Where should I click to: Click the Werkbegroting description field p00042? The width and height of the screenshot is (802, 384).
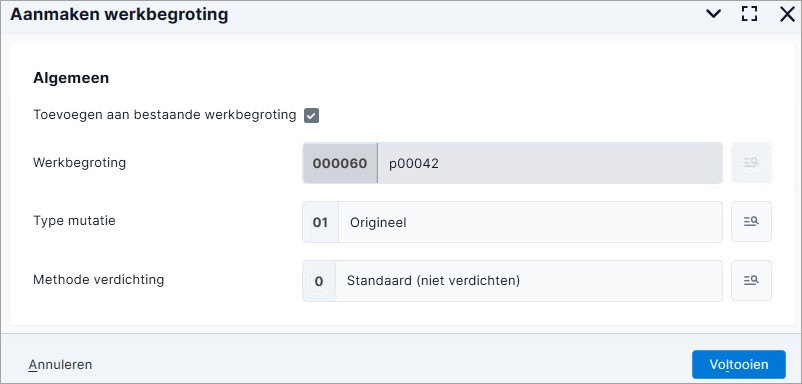click(550, 163)
